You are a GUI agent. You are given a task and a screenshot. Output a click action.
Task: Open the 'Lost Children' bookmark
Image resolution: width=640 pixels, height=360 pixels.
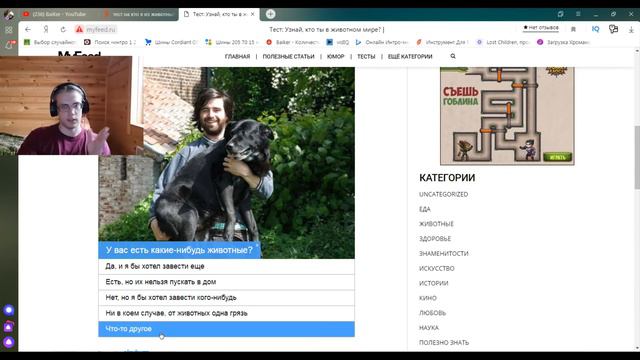[503, 42]
